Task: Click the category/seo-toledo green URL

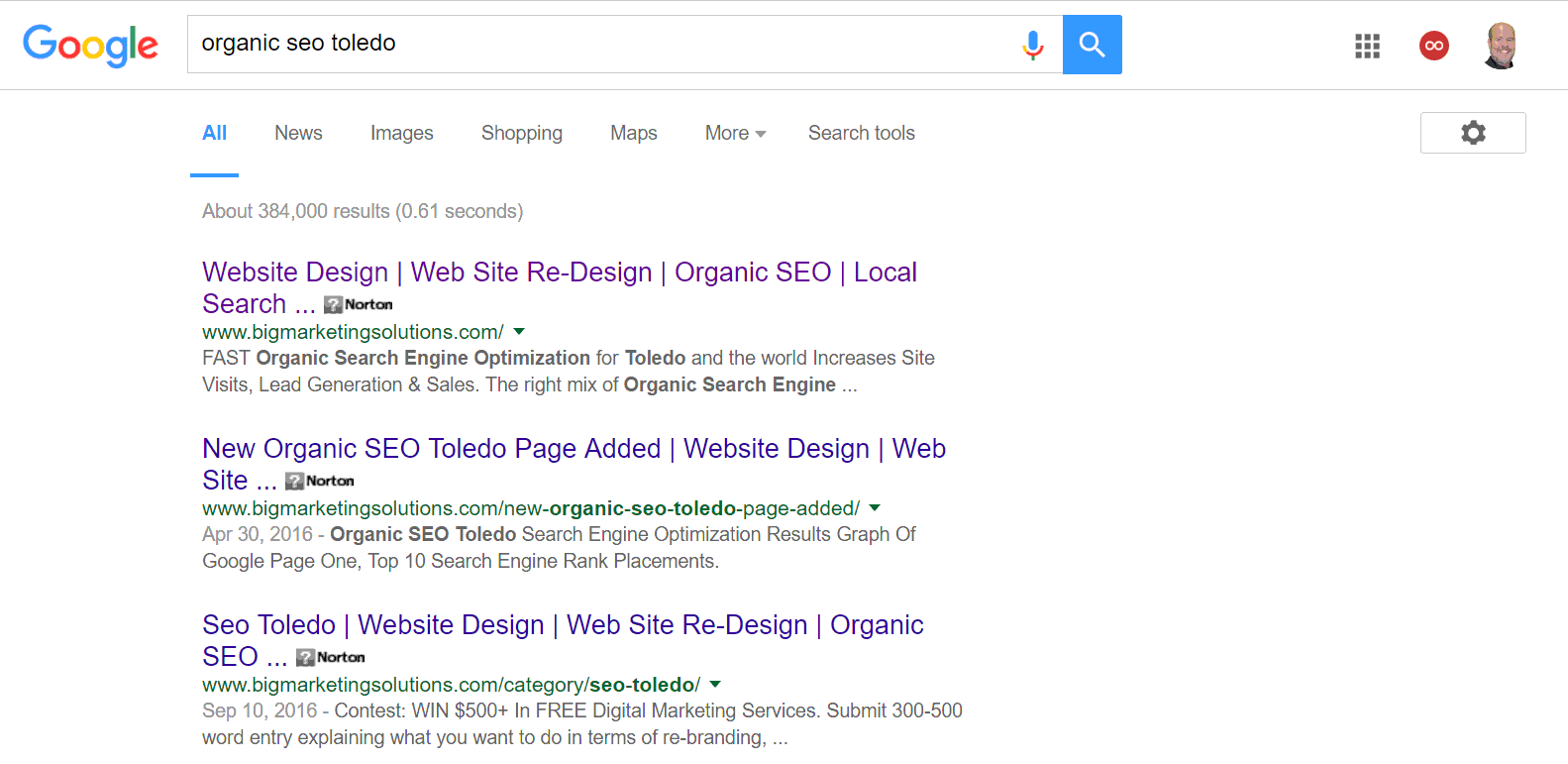Action: (451, 685)
